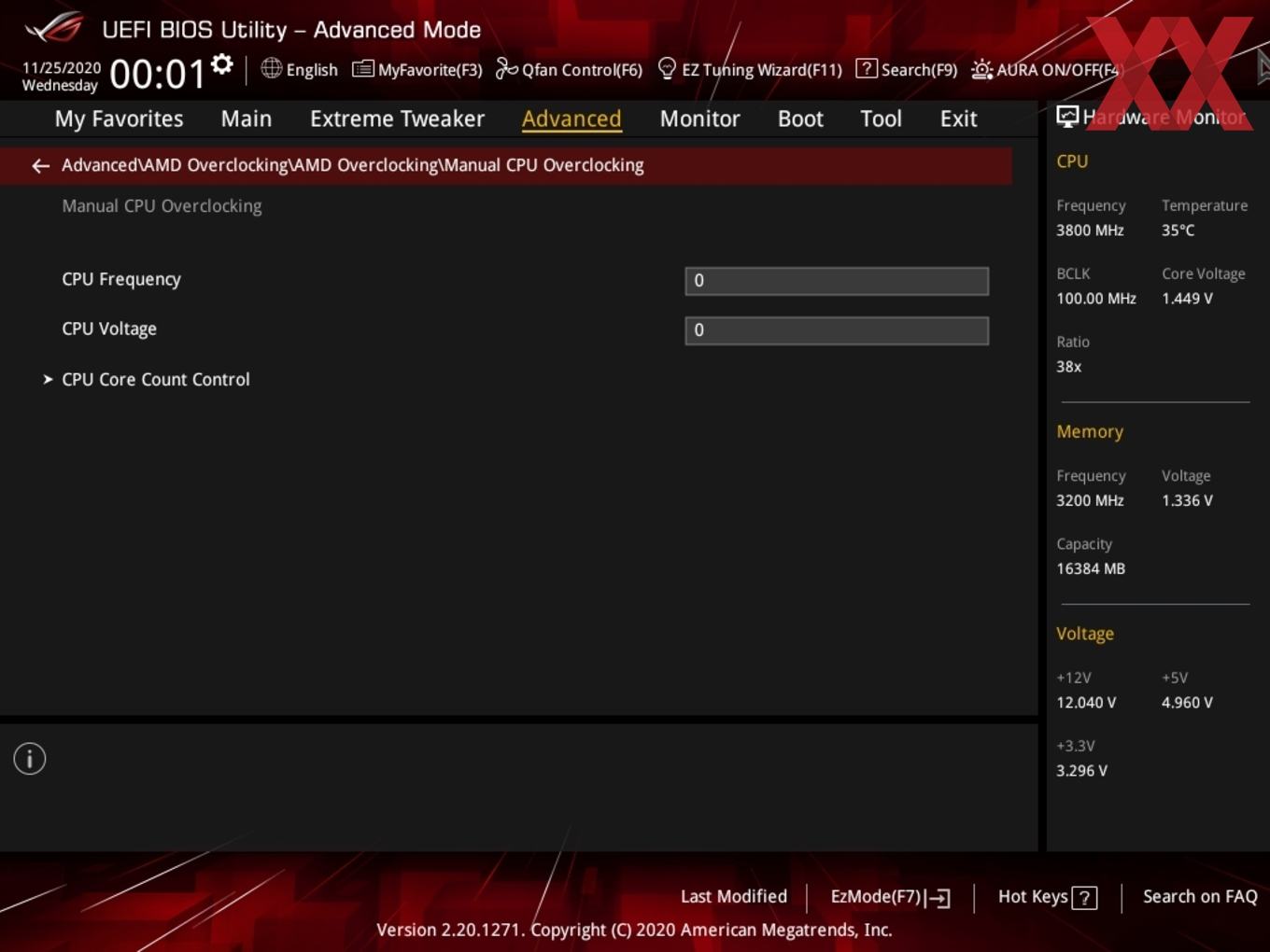Toggle AURA ON/OFF lighting icon
The image size is (1270, 952).
pos(981,69)
